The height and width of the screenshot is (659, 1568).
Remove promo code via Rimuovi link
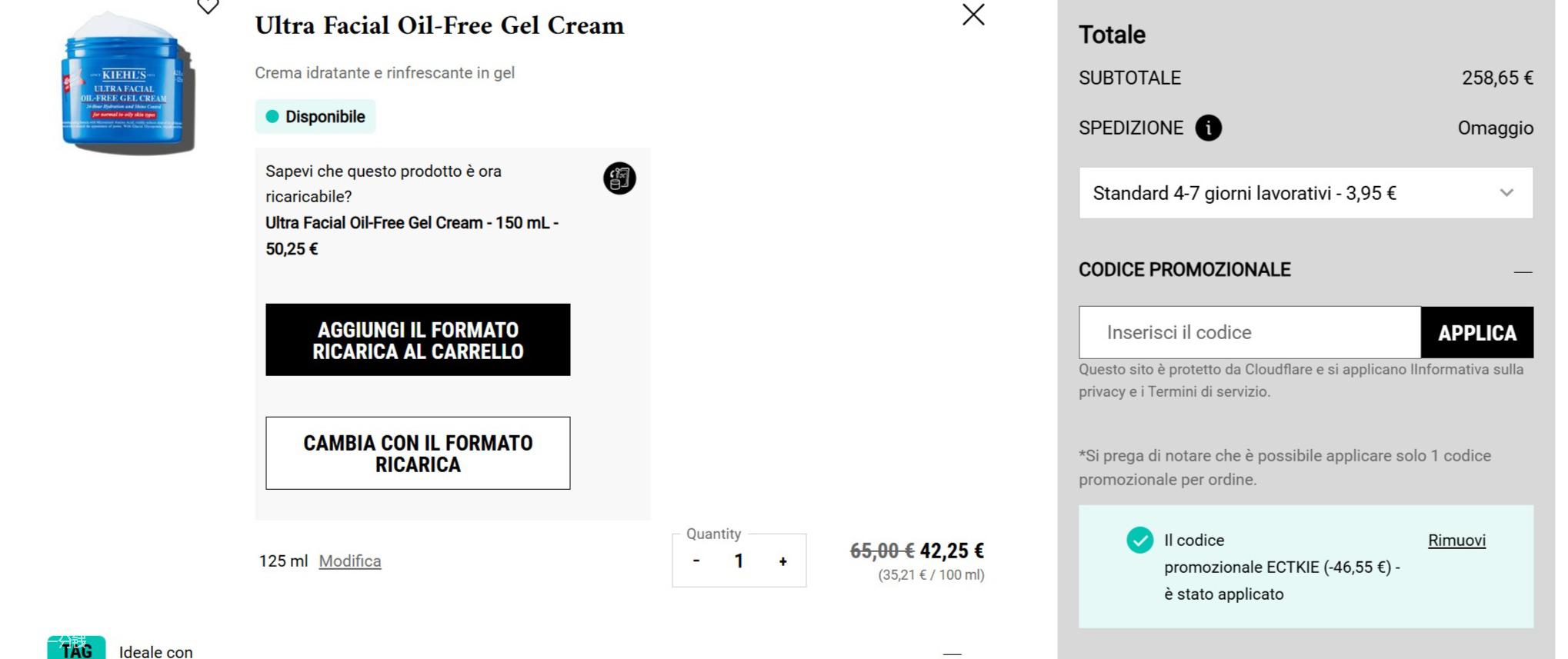coord(1456,541)
